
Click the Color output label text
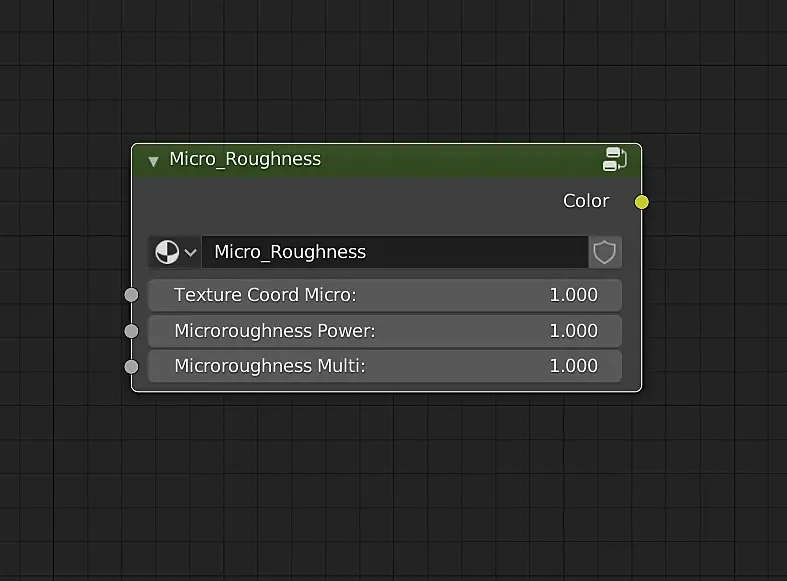click(x=586, y=201)
